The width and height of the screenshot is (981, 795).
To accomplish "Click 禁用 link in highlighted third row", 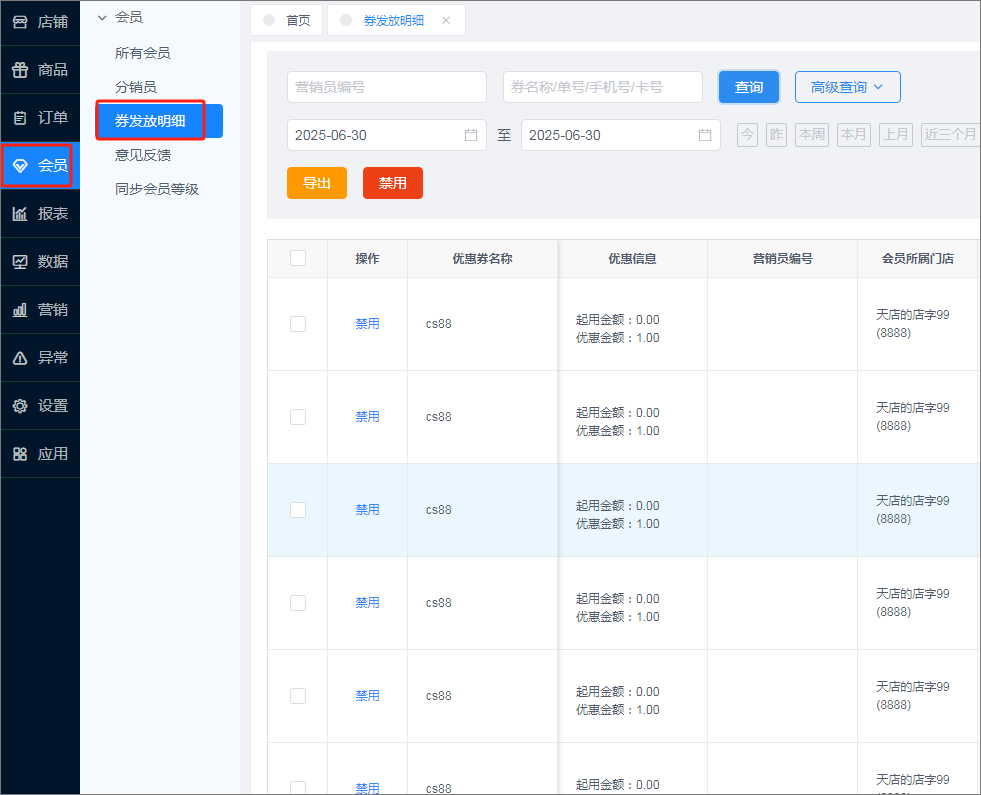I will point(367,510).
